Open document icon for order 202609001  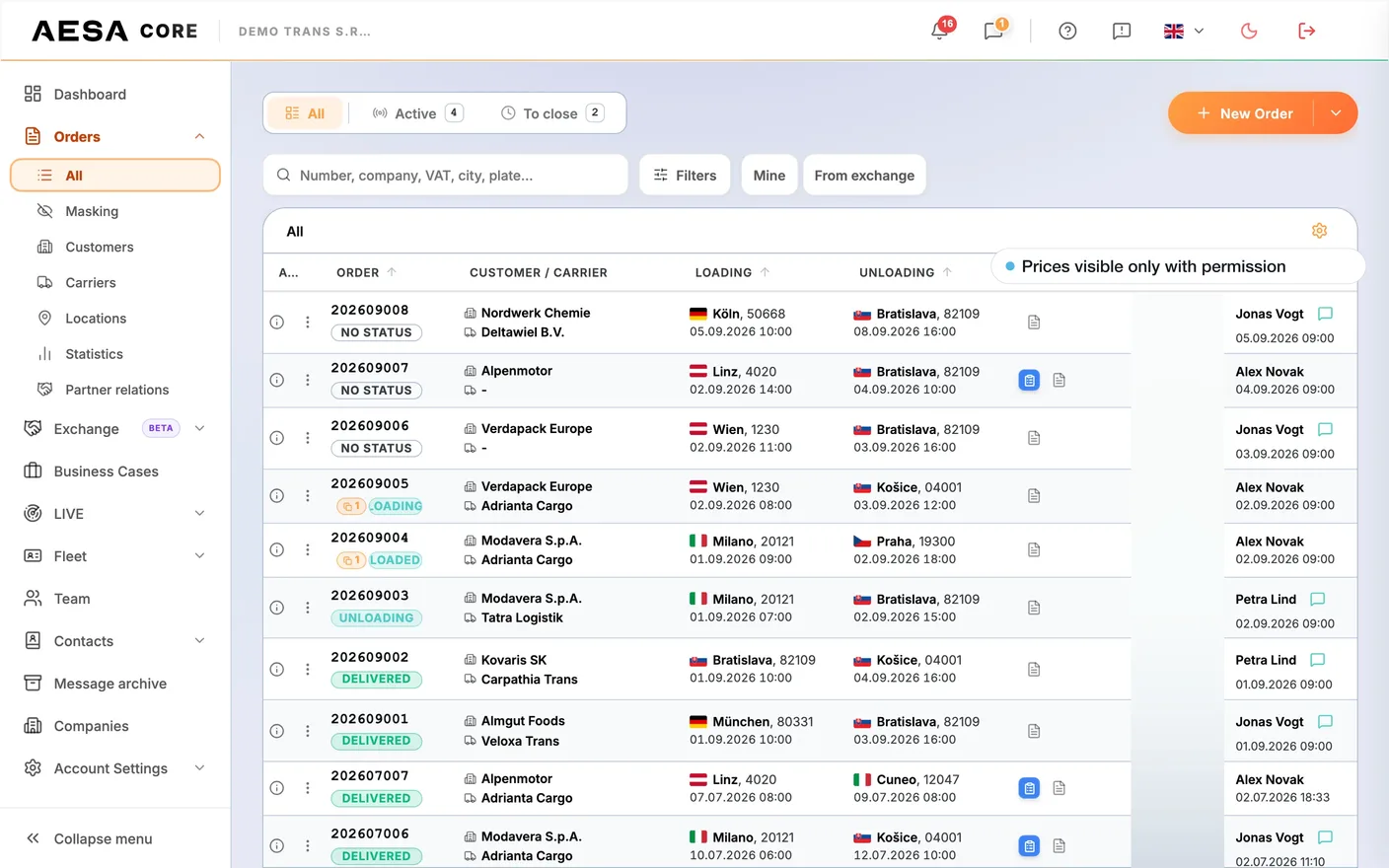click(1034, 731)
